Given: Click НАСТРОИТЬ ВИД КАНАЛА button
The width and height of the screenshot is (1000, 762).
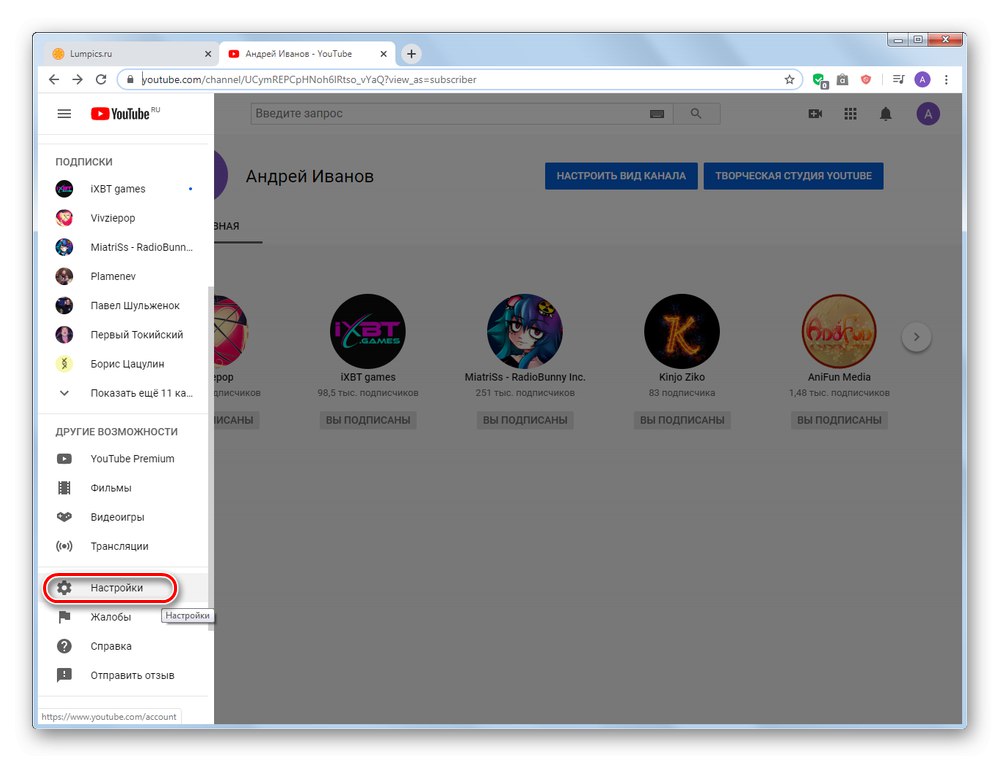Looking at the screenshot, I should click(621, 176).
